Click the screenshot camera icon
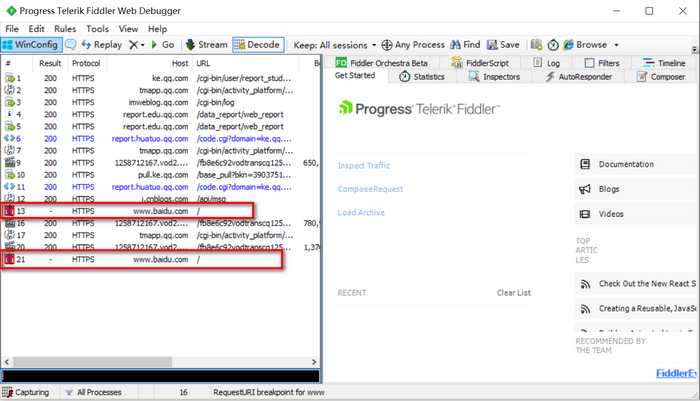This screenshot has width=700, height=401. [537, 45]
